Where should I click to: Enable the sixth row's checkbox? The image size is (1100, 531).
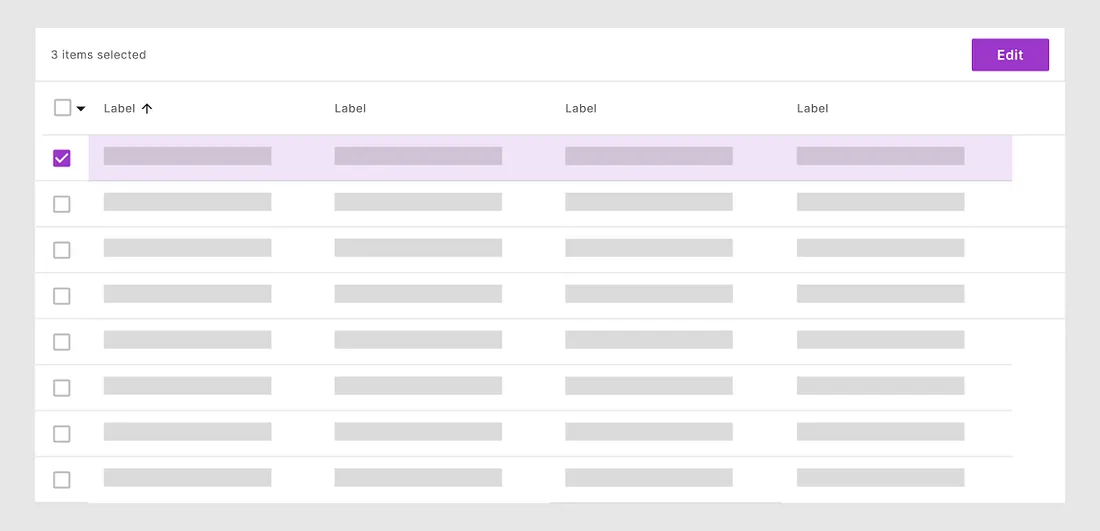pyautogui.click(x=62, y=388)
